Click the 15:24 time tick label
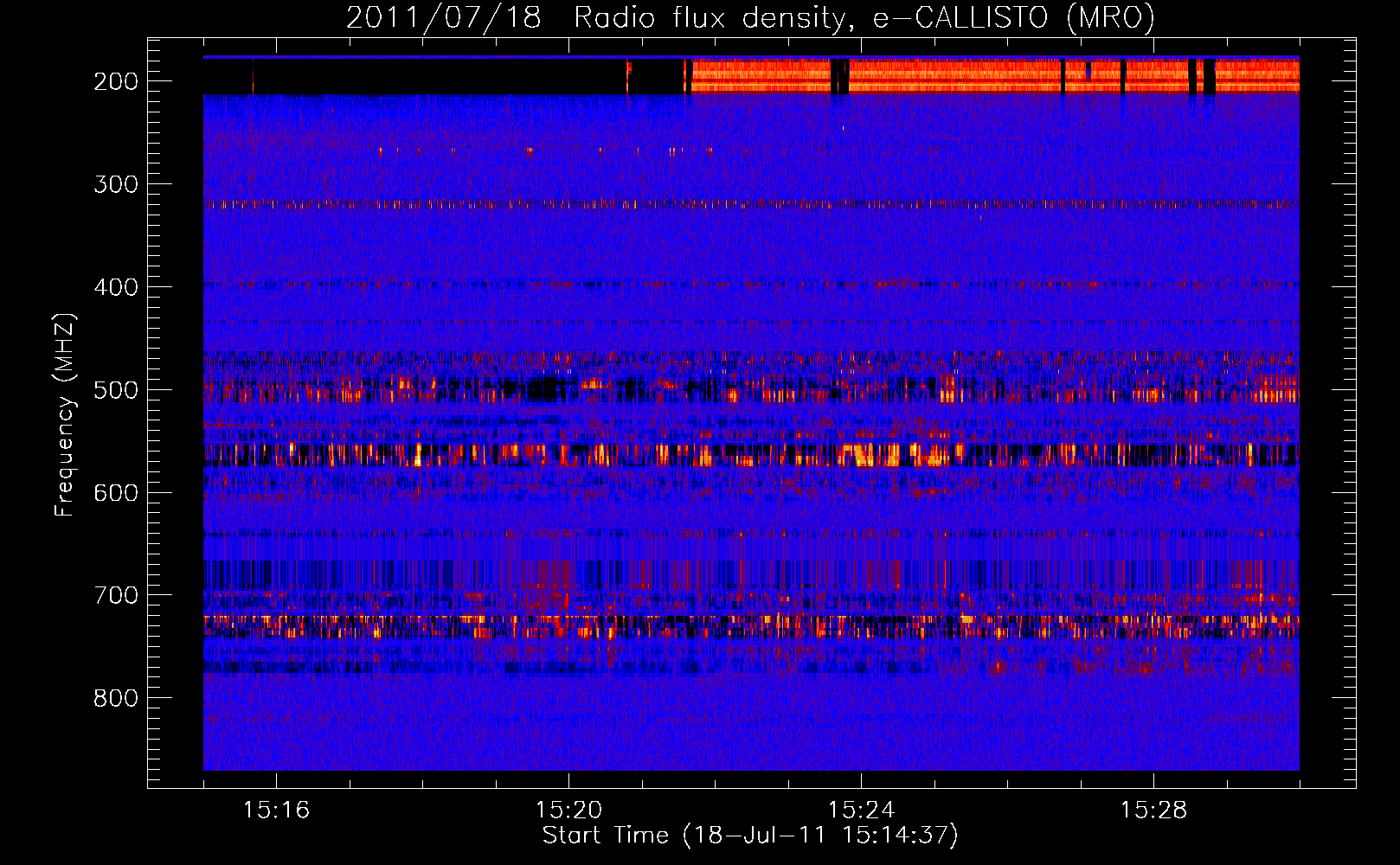 861,811
